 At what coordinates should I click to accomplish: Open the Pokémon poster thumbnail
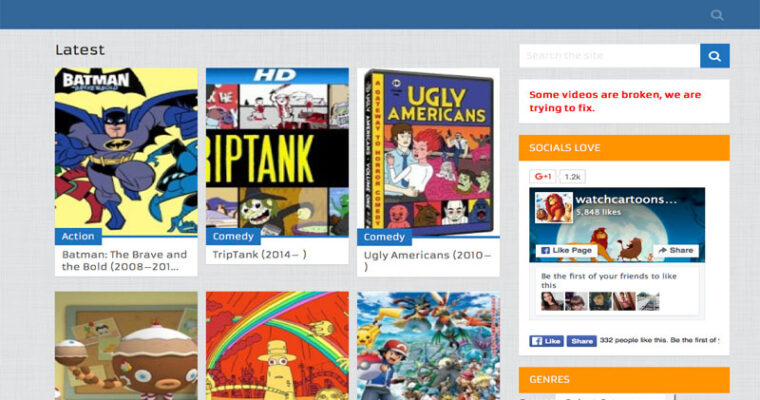click(x=428, y=346)
